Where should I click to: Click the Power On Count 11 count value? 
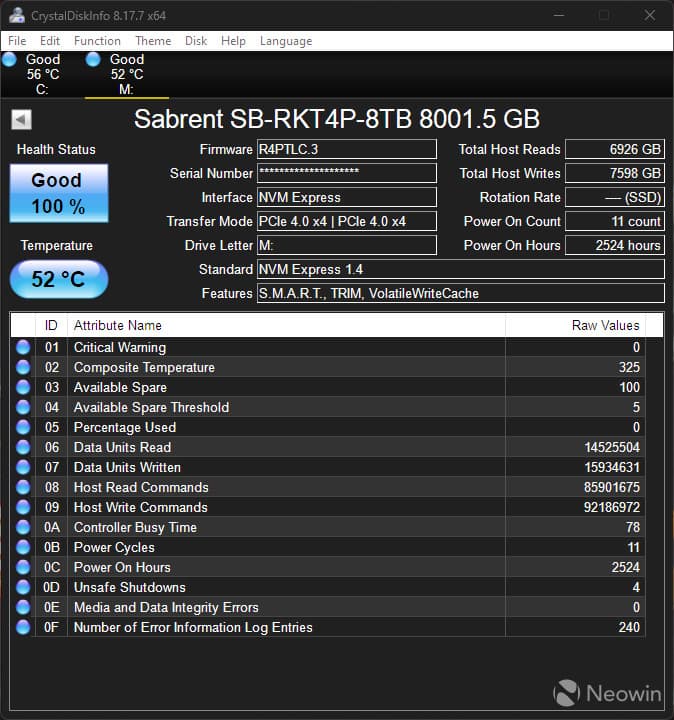point(615,221)
